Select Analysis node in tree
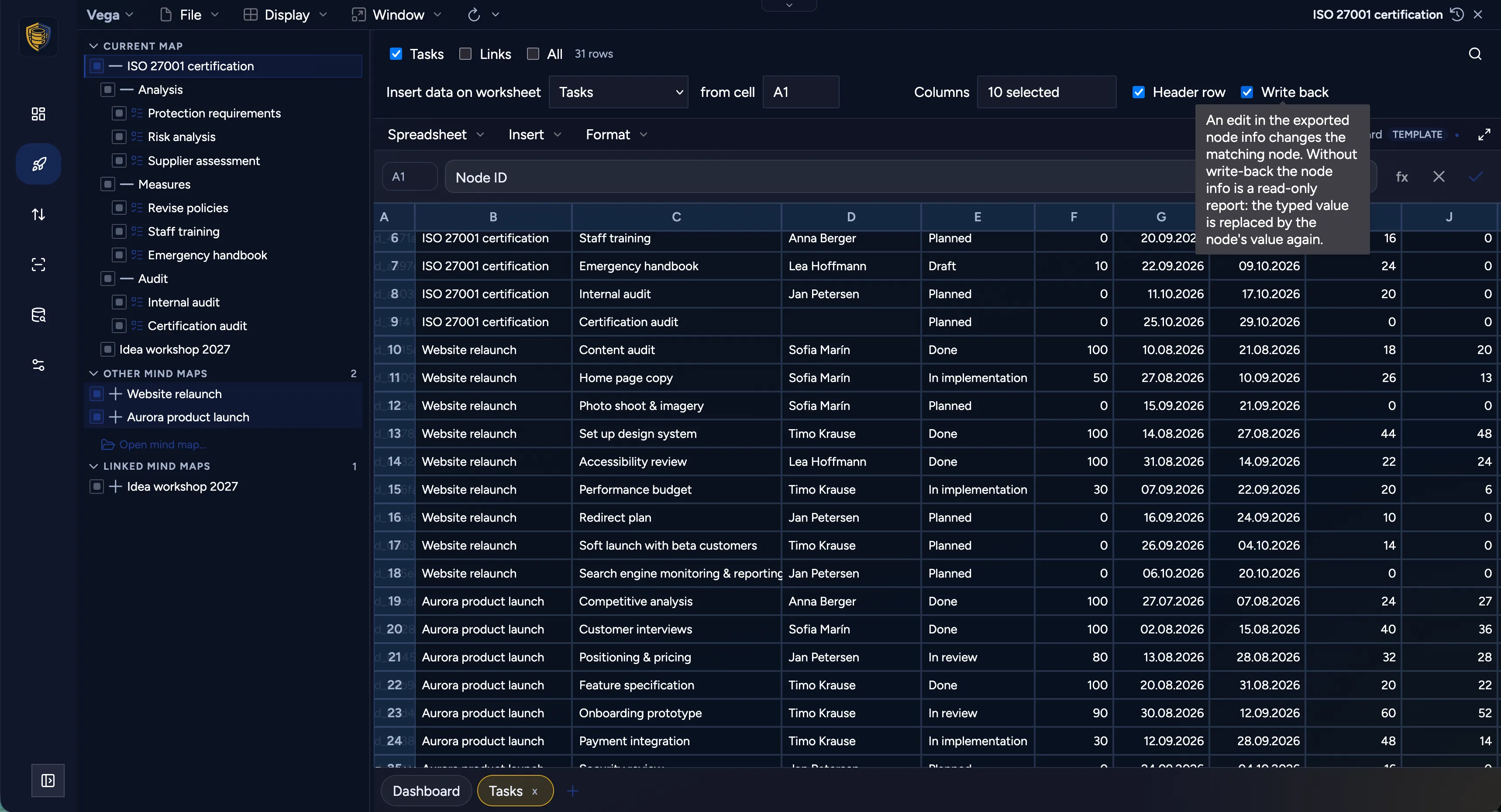 [160, 89]
